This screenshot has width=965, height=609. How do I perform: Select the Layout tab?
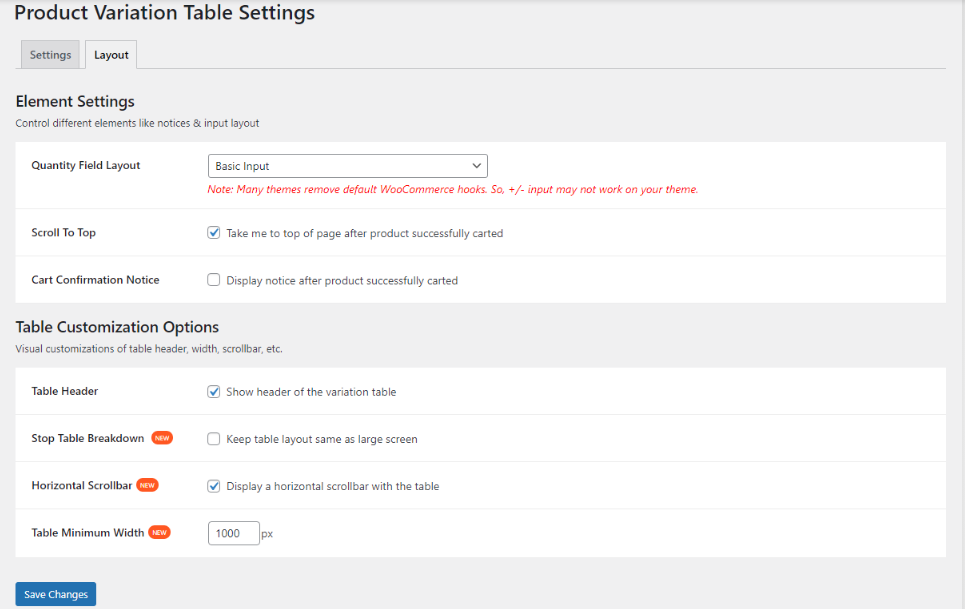click(x=111, y=55)
